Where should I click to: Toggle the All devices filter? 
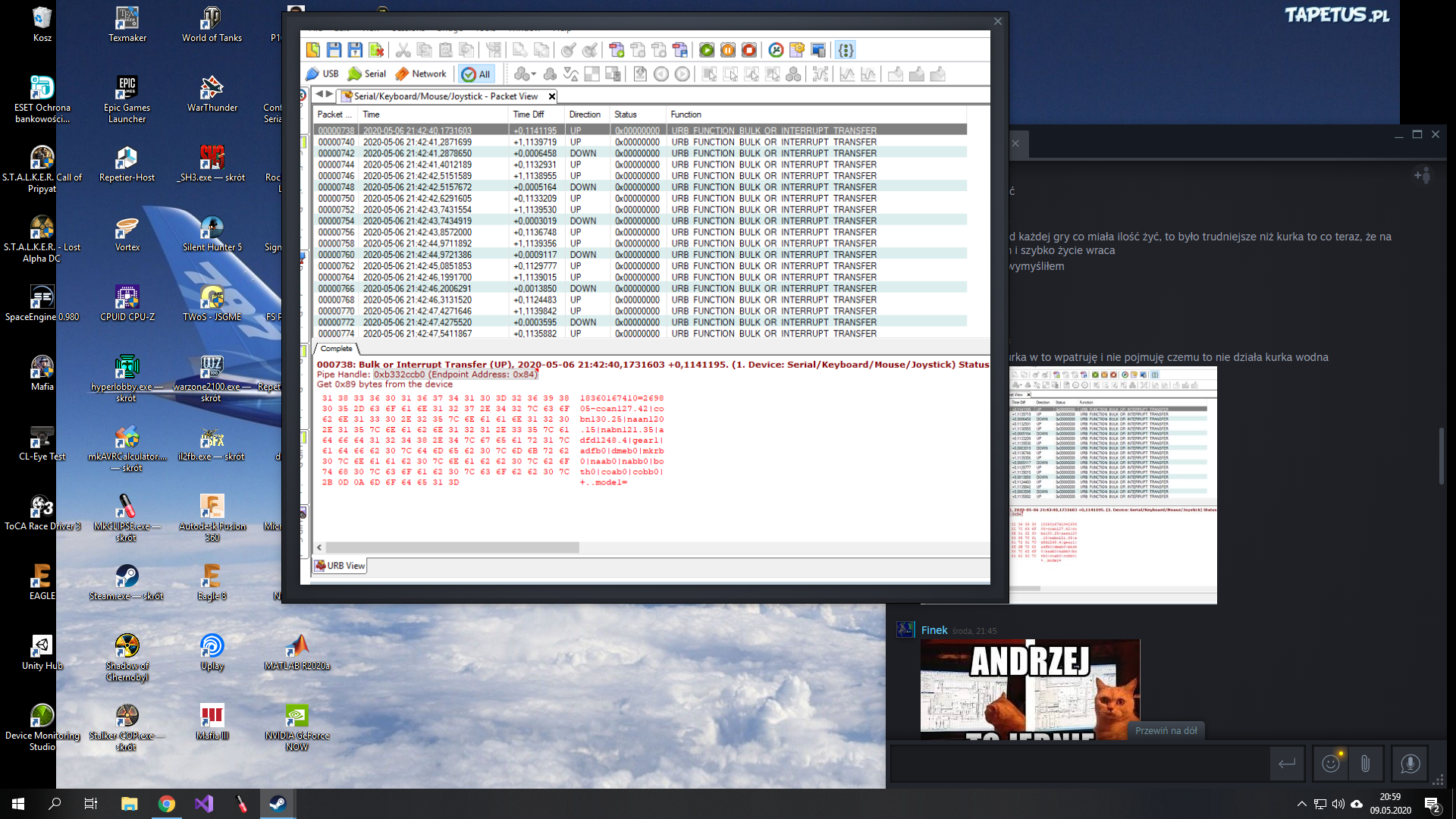click(476, 74)
